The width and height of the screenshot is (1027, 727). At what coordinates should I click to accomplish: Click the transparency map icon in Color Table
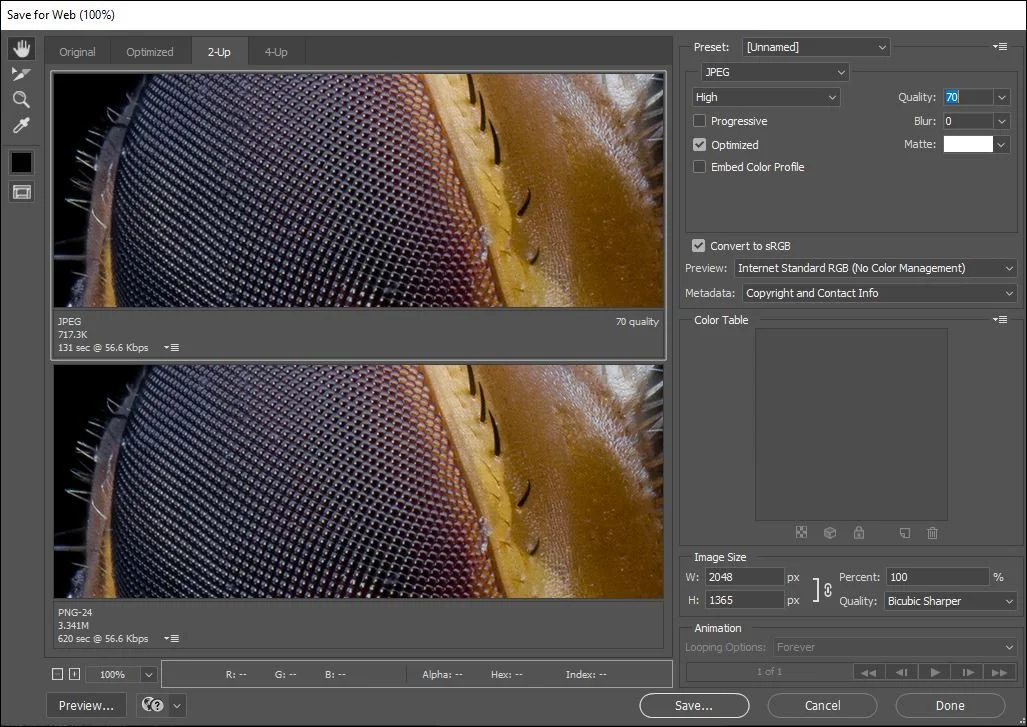(802, 533)
